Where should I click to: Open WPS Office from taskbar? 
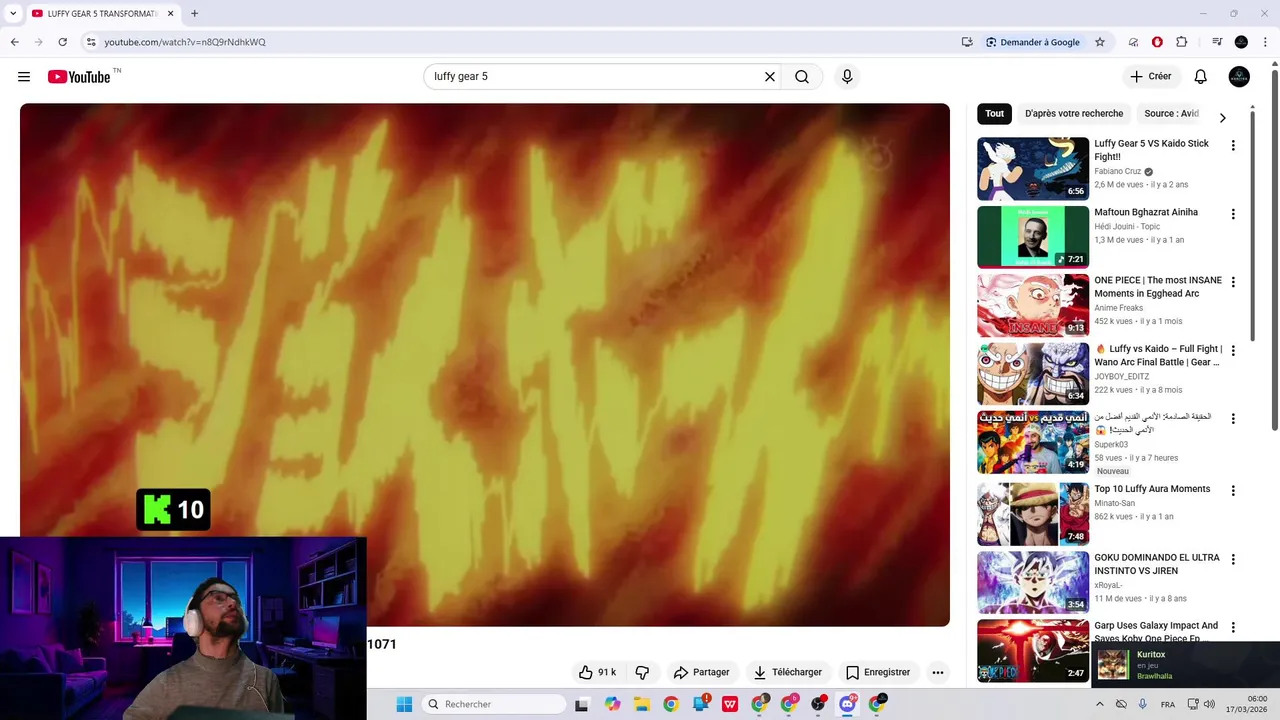730,704
